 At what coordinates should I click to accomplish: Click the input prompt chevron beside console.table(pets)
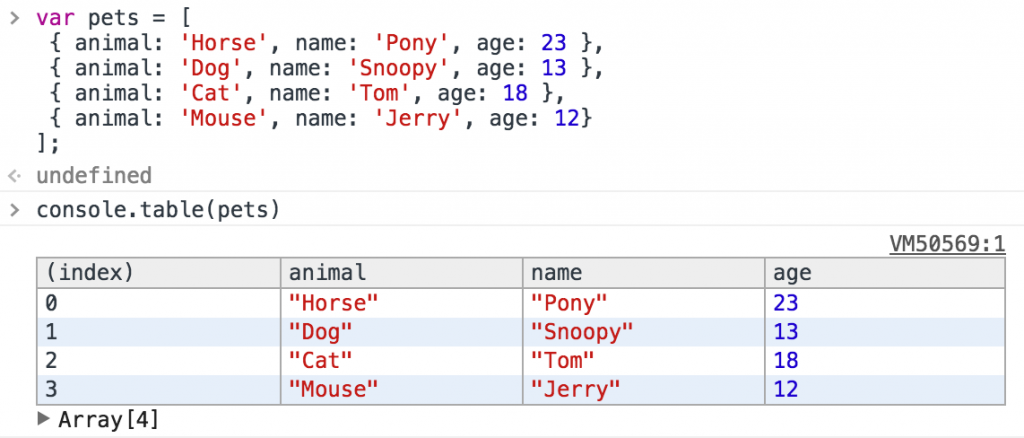coord(14,210)
